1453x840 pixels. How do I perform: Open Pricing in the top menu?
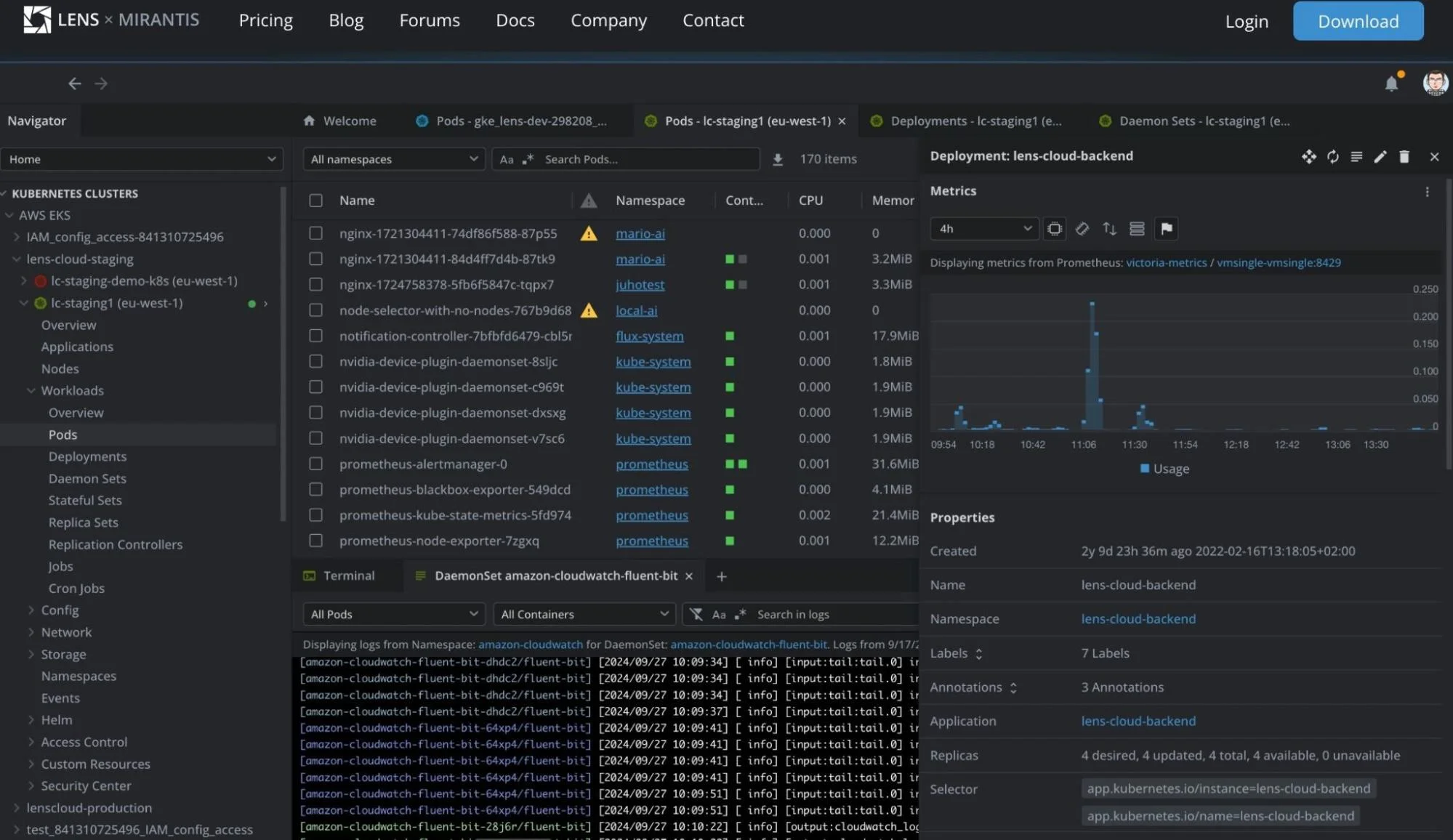tap(266, 20)
